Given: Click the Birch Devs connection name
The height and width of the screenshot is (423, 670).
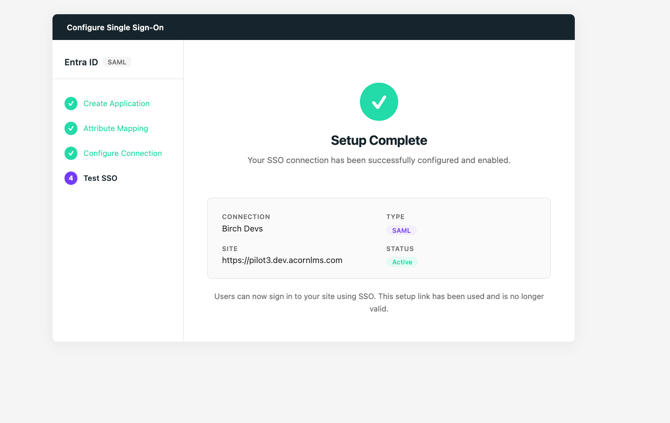Looking at the screenshot, I should point(242,229).
